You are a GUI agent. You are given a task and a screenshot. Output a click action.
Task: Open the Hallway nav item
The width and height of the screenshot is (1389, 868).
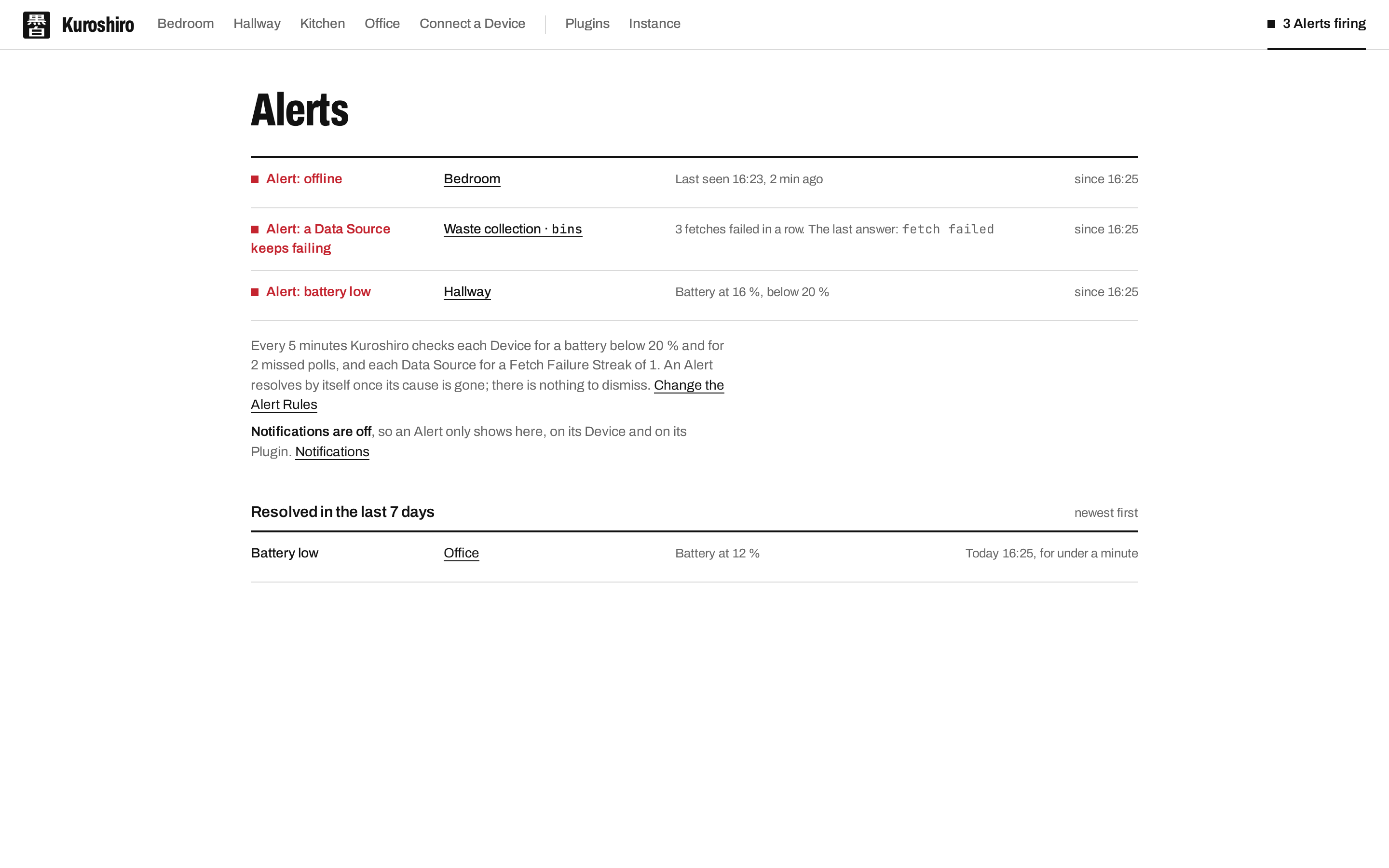(257, 24)
